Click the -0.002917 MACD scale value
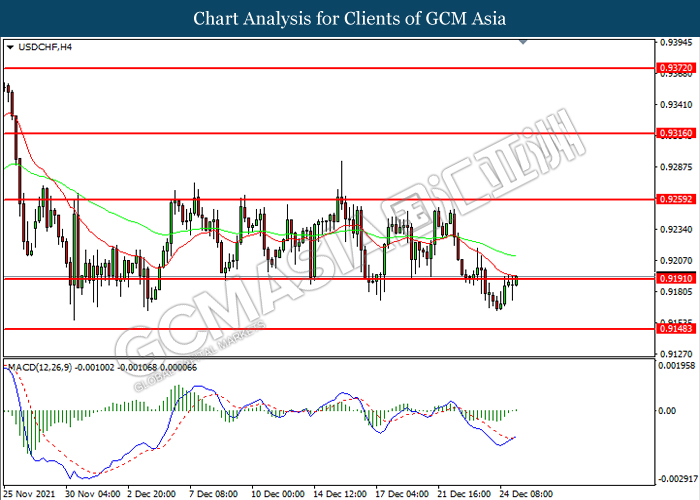 pyautogui.click(x=677, y=479)
